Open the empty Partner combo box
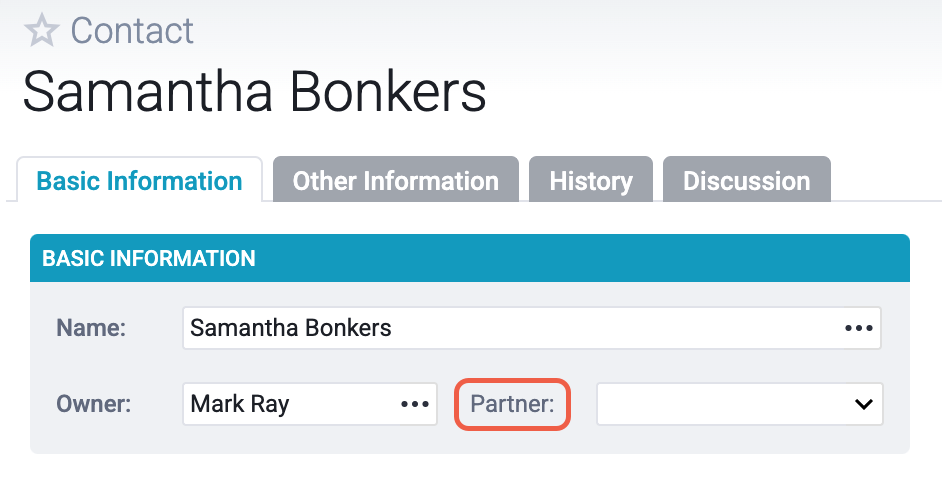Image resolution: width=942 pixels, height=484 pixels. tap(740, 404)
